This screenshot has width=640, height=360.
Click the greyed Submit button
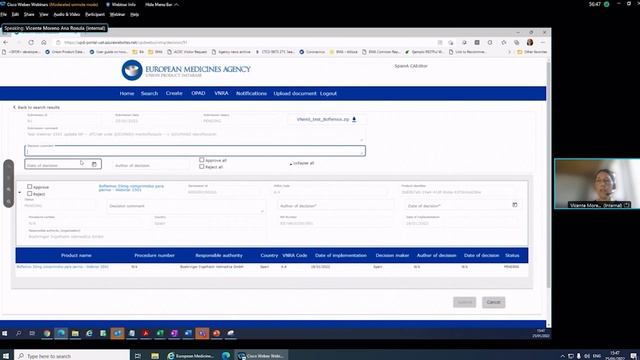(x=464, y=302)
